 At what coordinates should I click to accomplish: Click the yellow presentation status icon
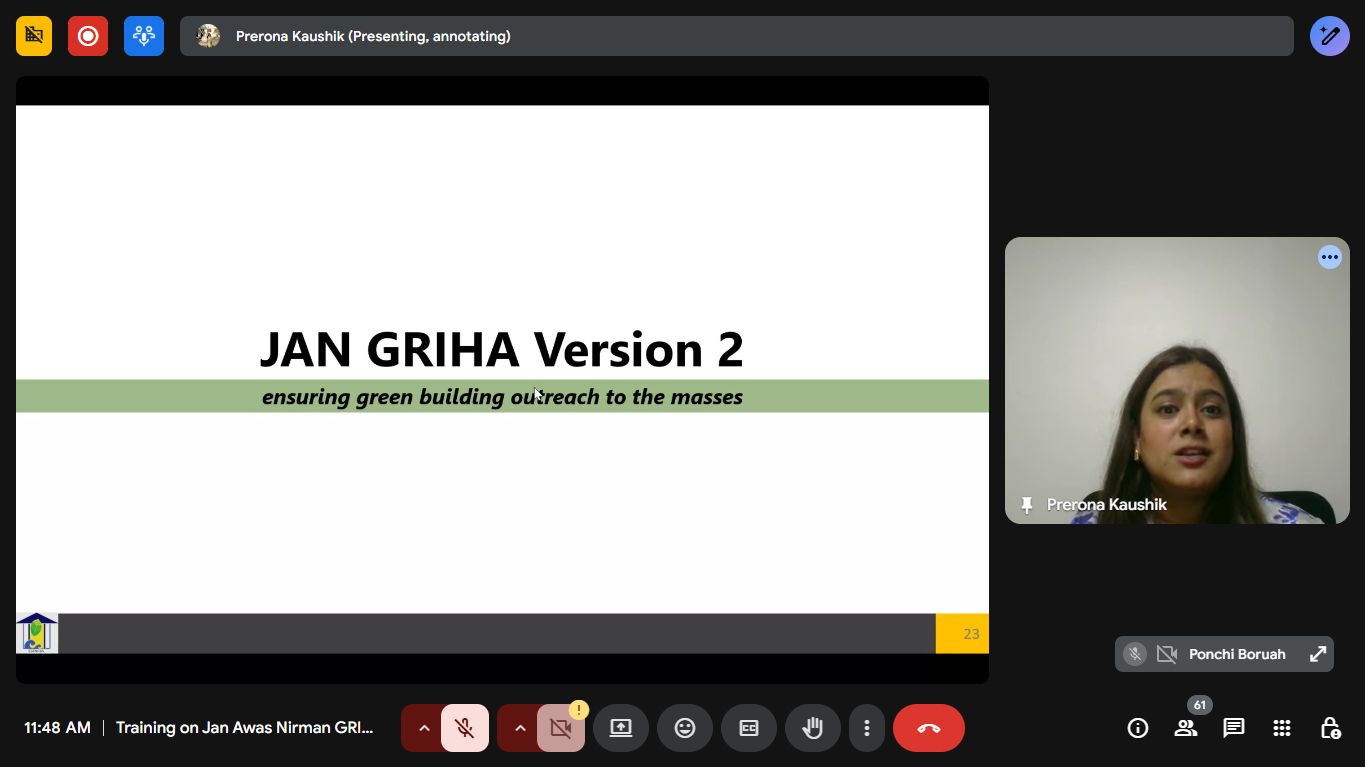pyautogui.click(x=33, y=35)
